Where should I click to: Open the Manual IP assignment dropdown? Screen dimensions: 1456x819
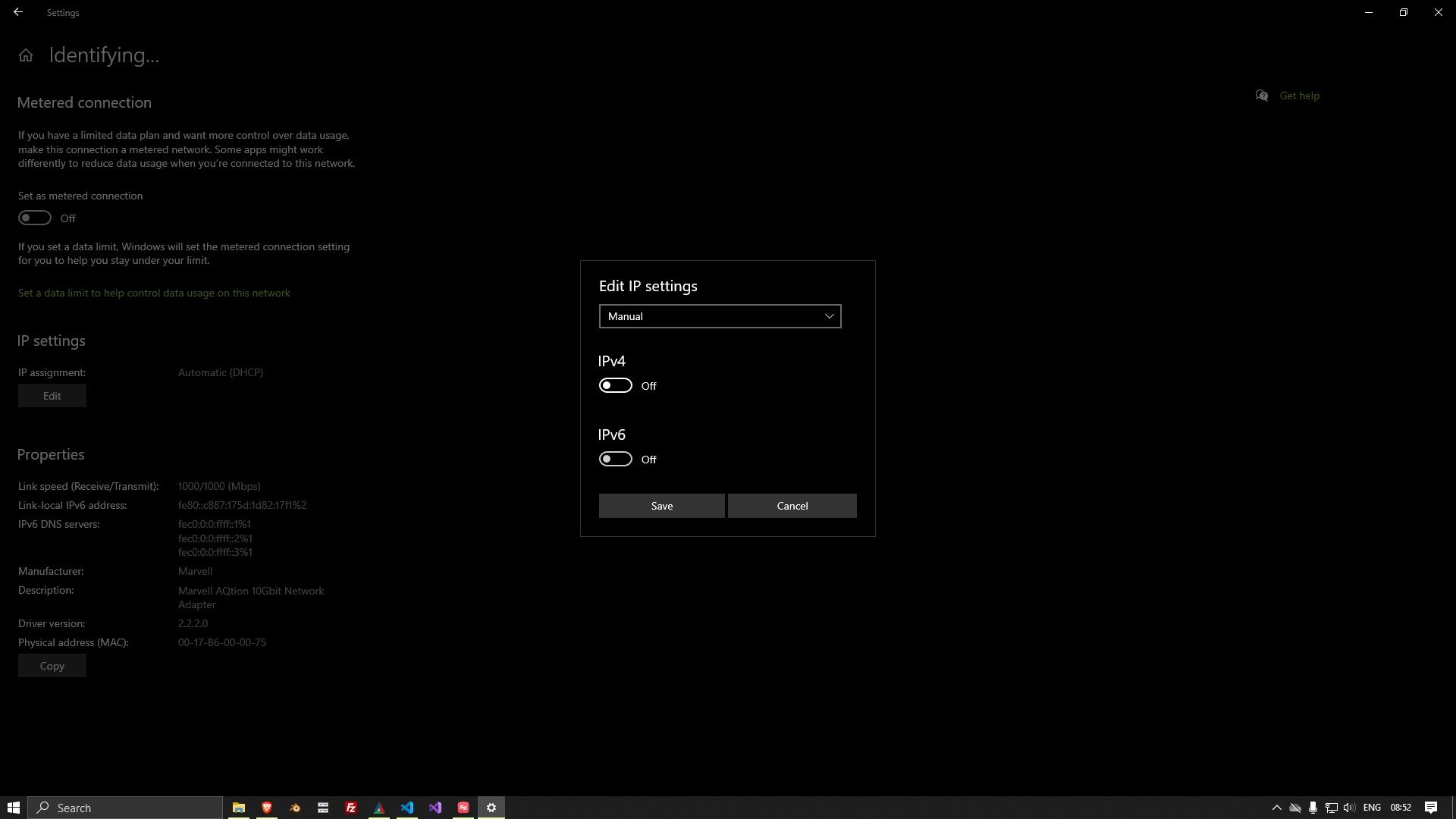click(719, 316)
